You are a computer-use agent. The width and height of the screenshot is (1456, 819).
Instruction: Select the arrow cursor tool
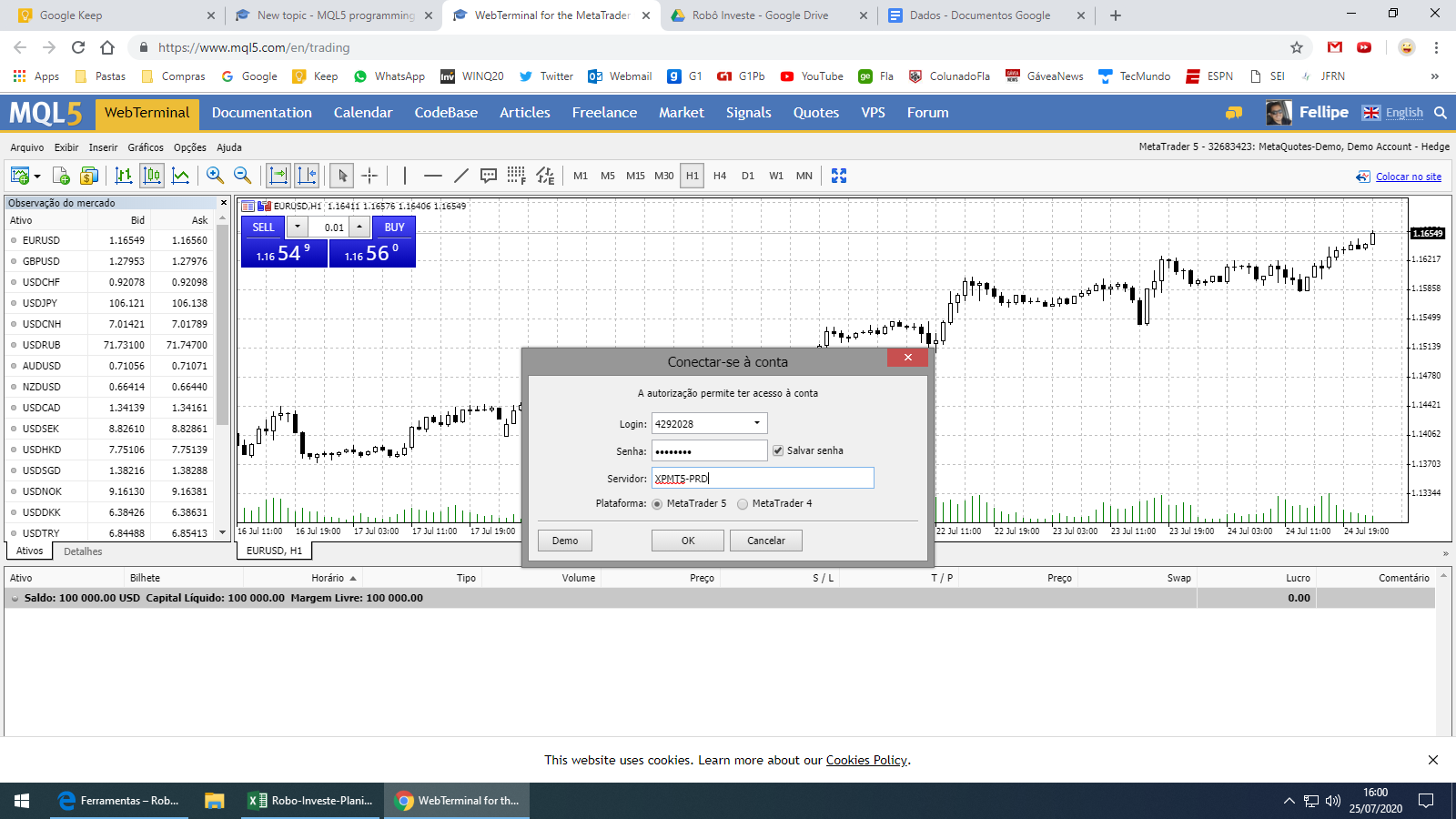coord(342,176)
